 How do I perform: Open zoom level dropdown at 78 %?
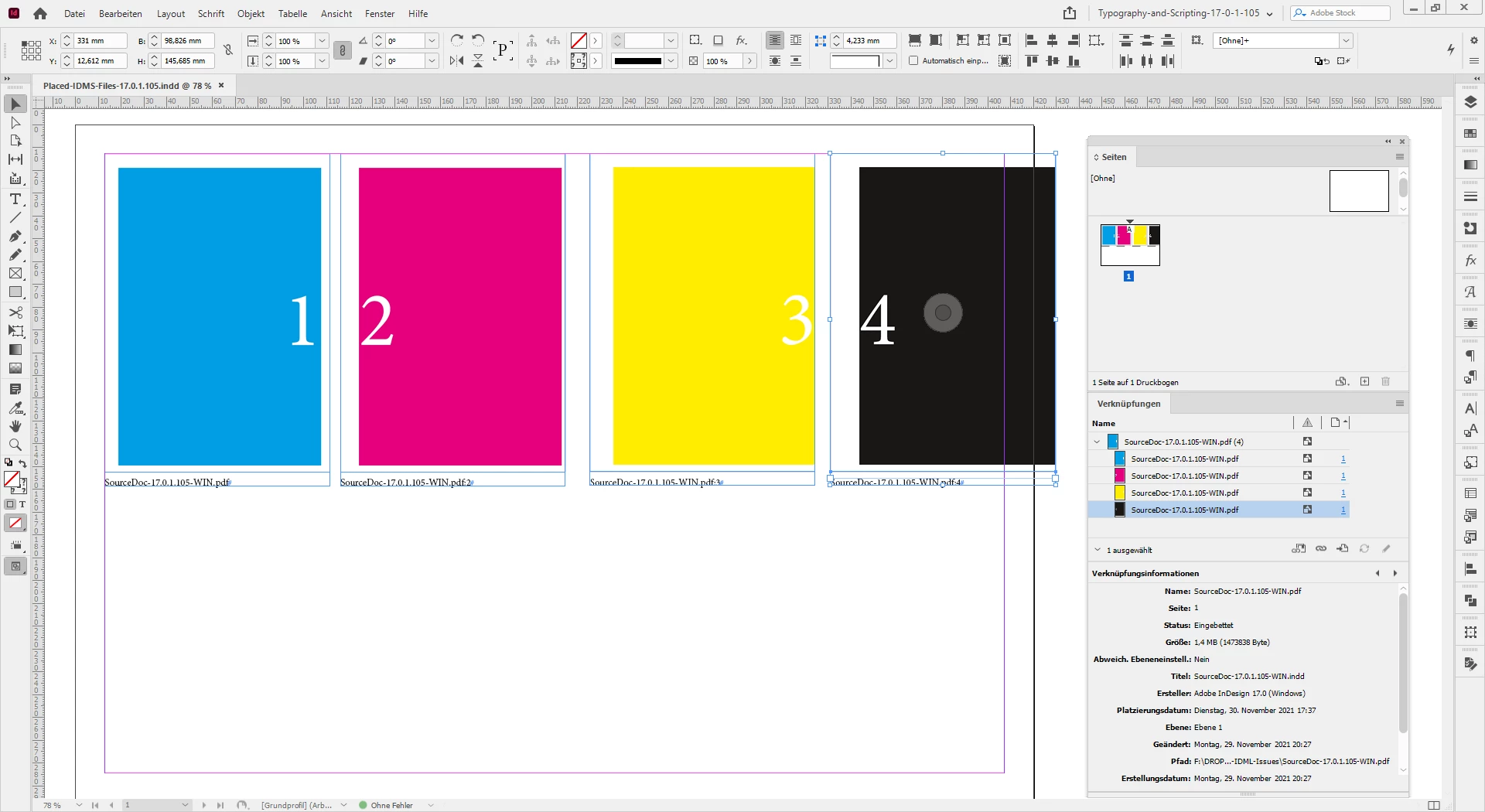(x=79, y=805)
